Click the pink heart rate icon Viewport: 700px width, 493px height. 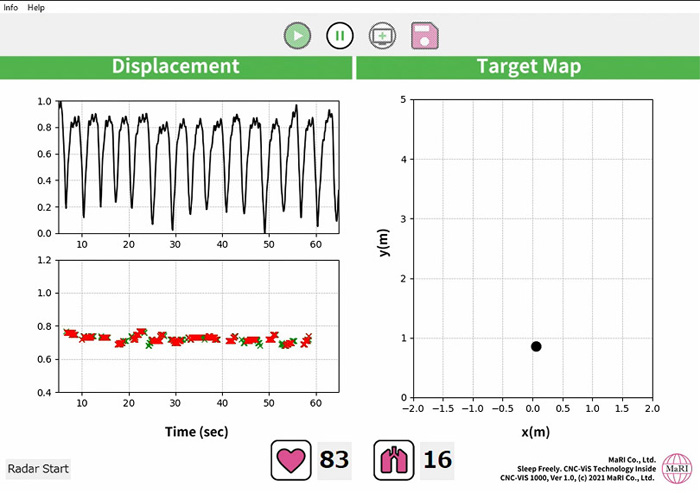pyautogui.click(x=291, y=460)
